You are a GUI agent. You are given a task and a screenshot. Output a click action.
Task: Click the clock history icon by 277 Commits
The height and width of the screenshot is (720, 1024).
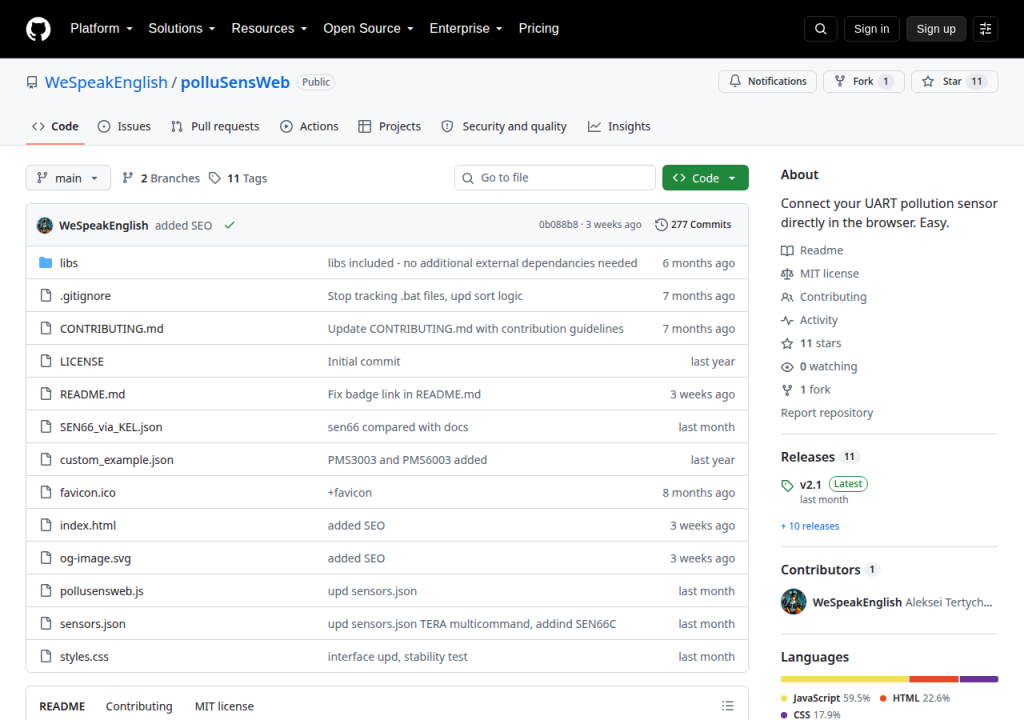pos(661,225)
